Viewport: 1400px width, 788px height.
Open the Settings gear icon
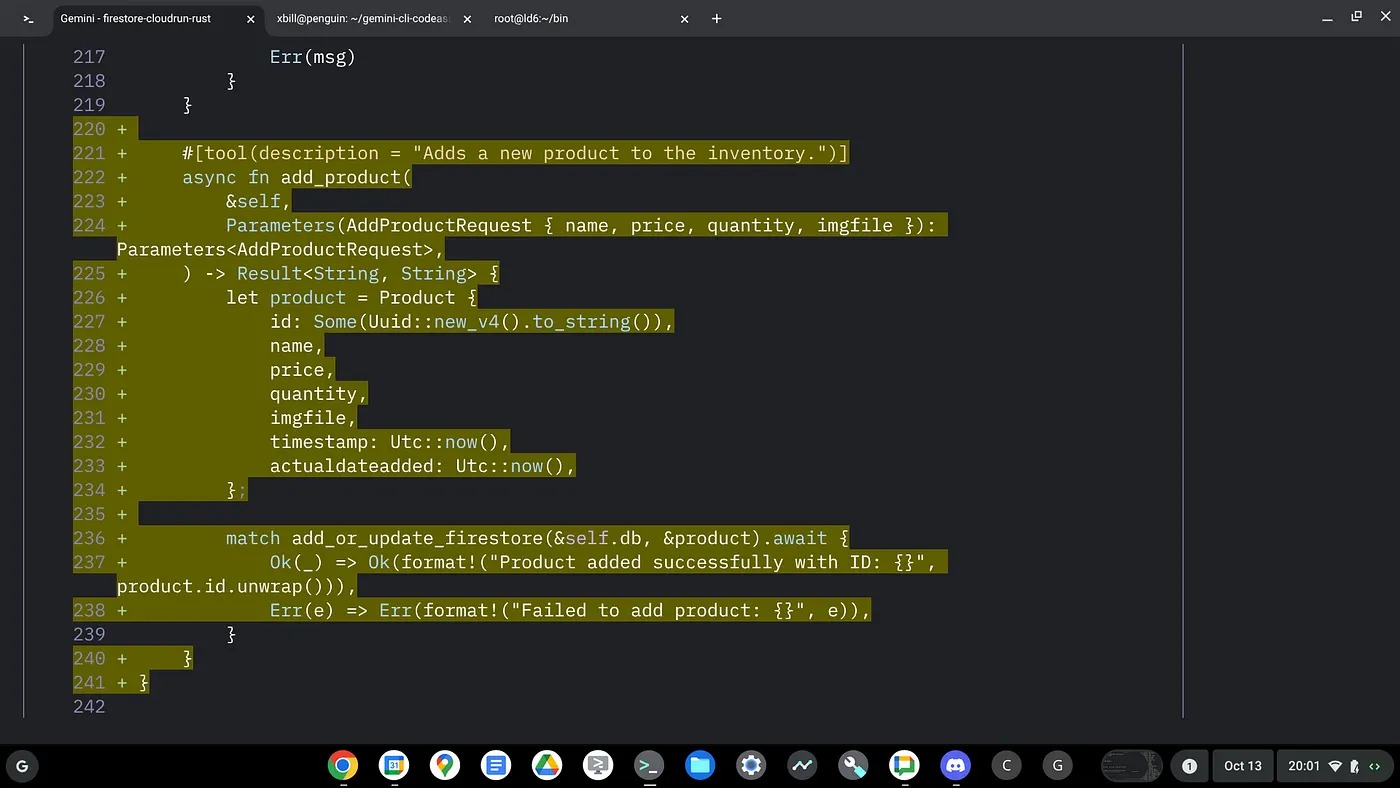point(751,766)
